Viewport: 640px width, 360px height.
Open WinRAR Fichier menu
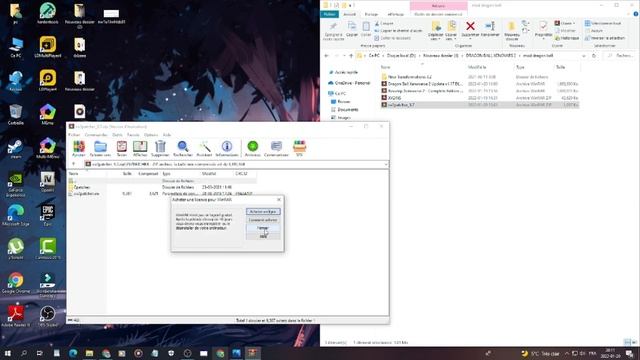point(74,135)
